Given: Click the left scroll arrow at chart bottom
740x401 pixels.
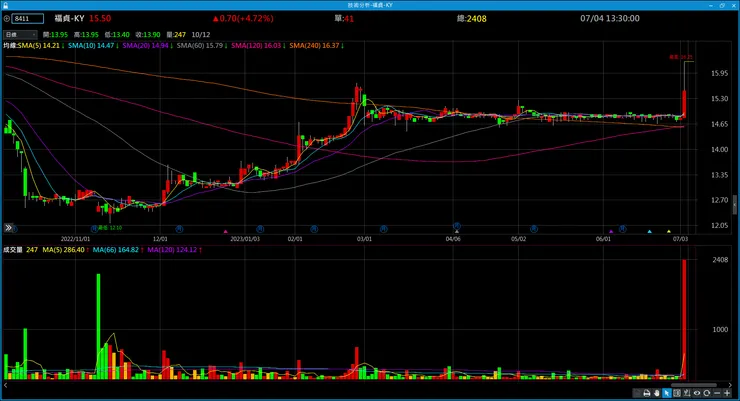Looking at the screenshot, I should pos(6,385).
